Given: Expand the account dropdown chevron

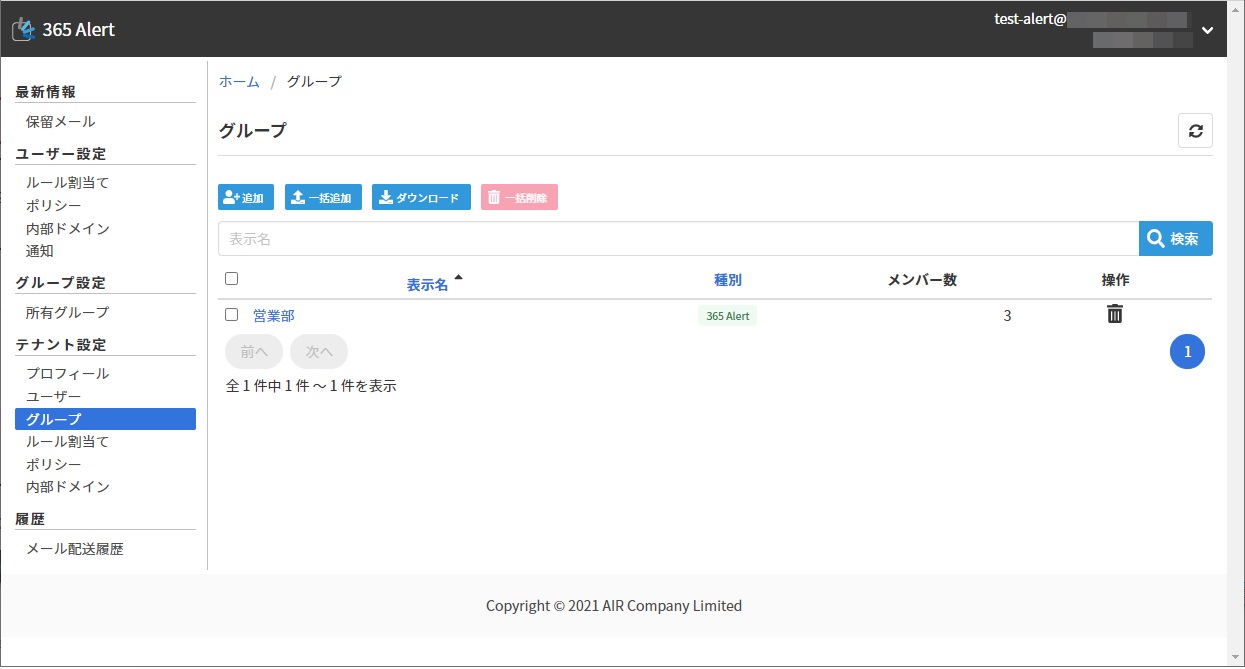Looking at the screenshot, I should pos(1207,30).
